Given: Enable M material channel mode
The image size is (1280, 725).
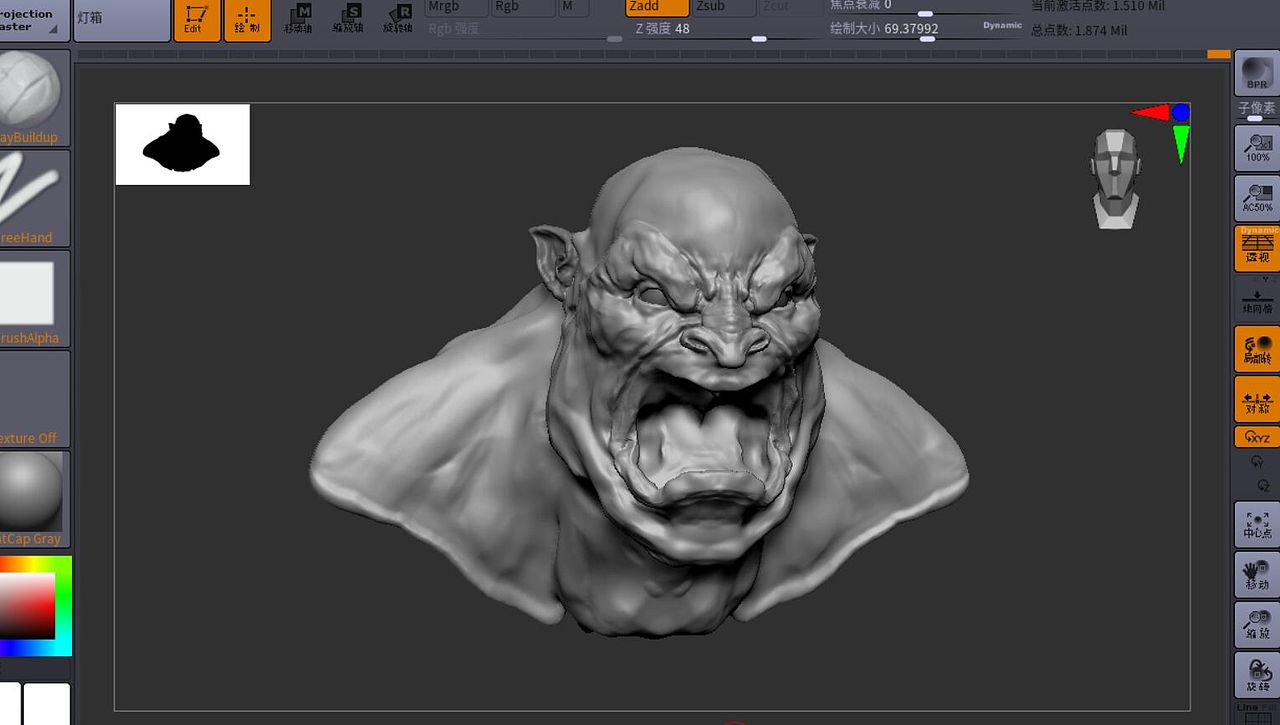Looking at the screenshot, I should (x=573, y=7).
